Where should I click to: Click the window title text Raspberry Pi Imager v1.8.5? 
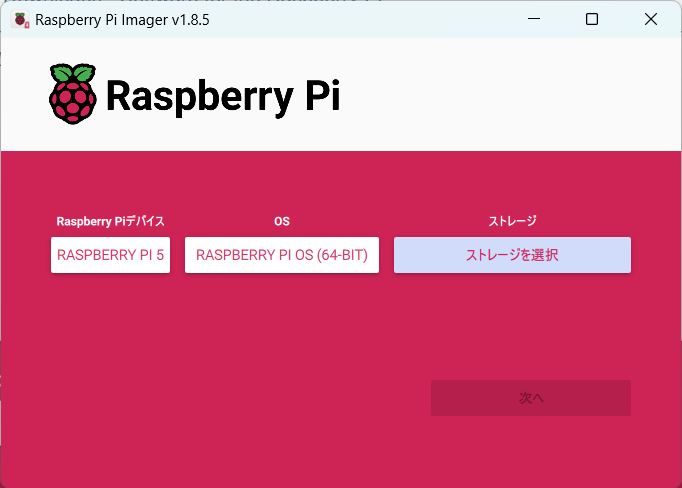coord(122,19)
